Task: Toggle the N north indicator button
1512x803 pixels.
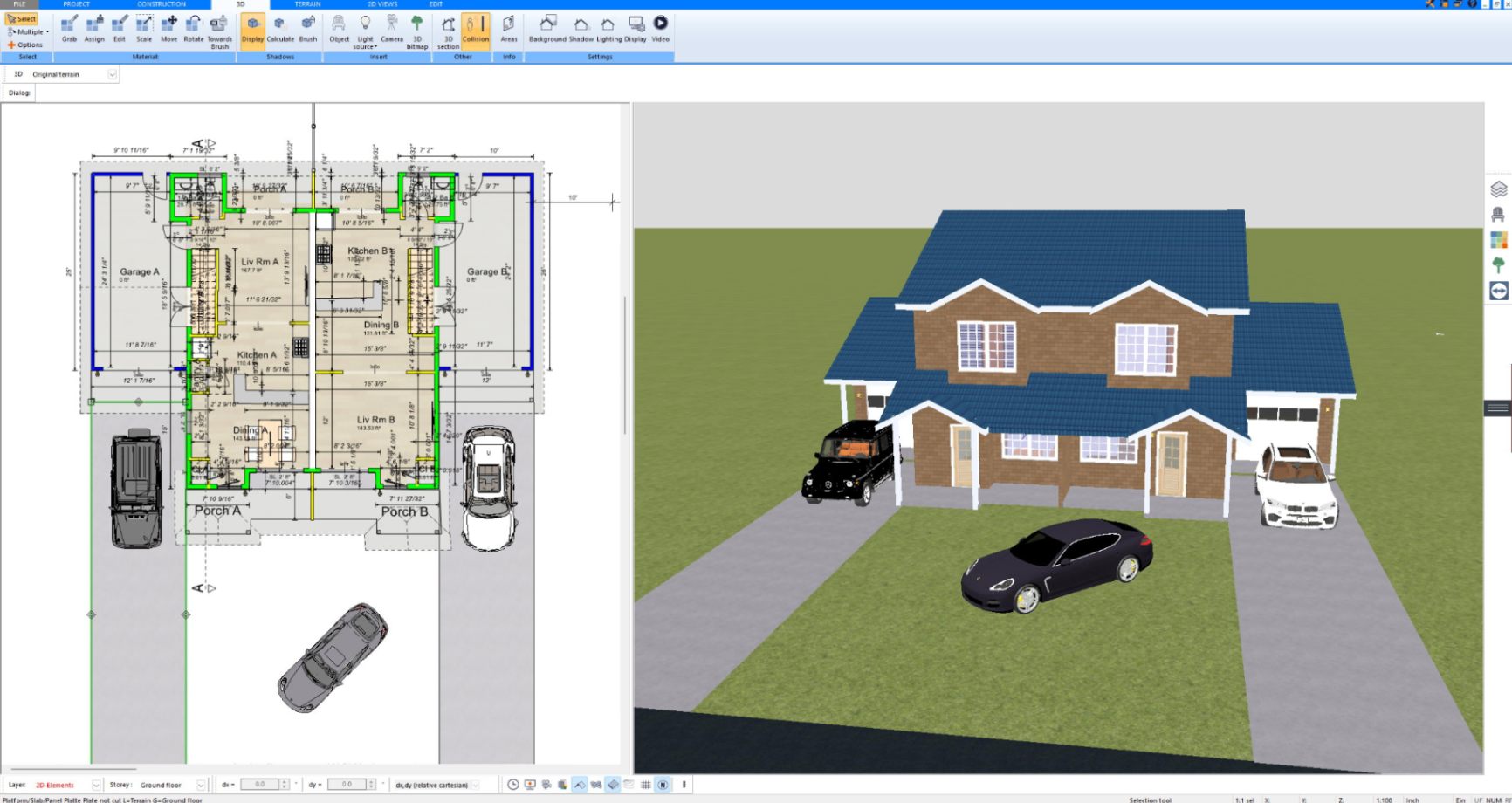Action: point(663,785)
